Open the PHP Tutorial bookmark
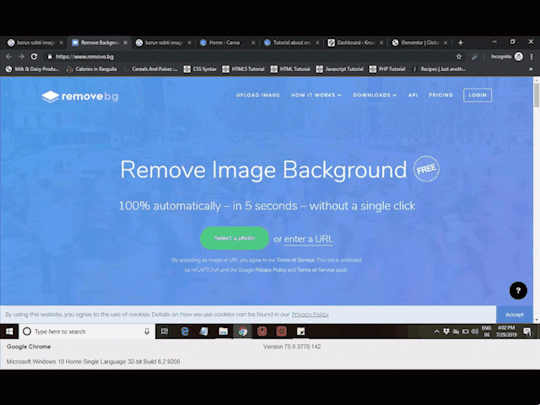540x405 pixels. click(387, 69)
